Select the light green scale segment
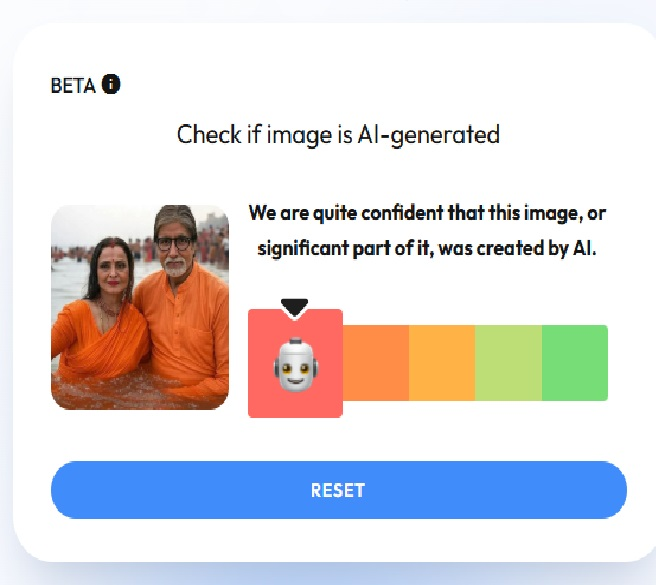 pyautogui.click(x=508, y=363)
